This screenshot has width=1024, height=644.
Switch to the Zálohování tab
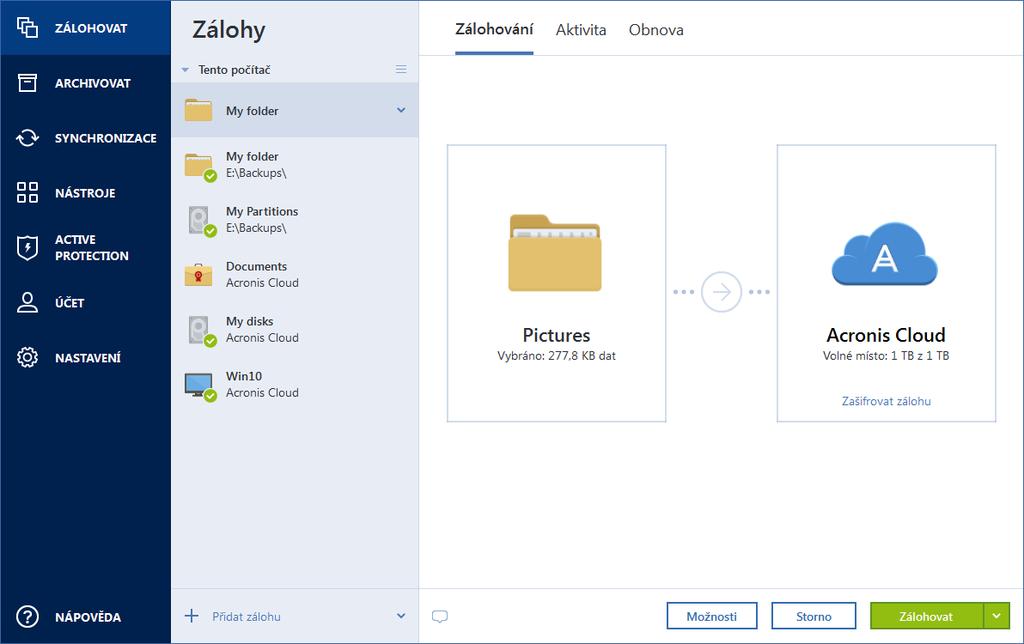(494, 29)
